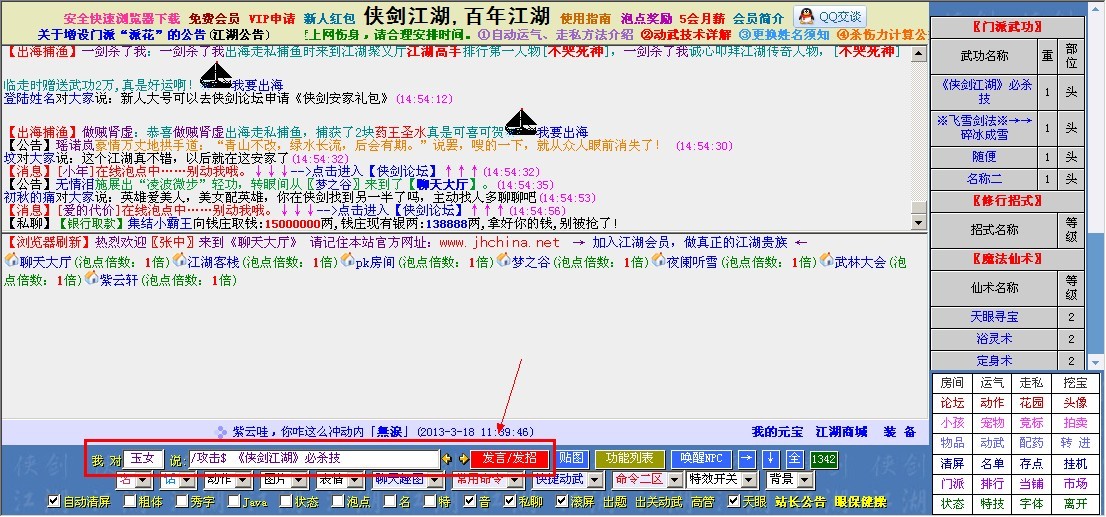Open the 背景 dropdown

point(790,480)
